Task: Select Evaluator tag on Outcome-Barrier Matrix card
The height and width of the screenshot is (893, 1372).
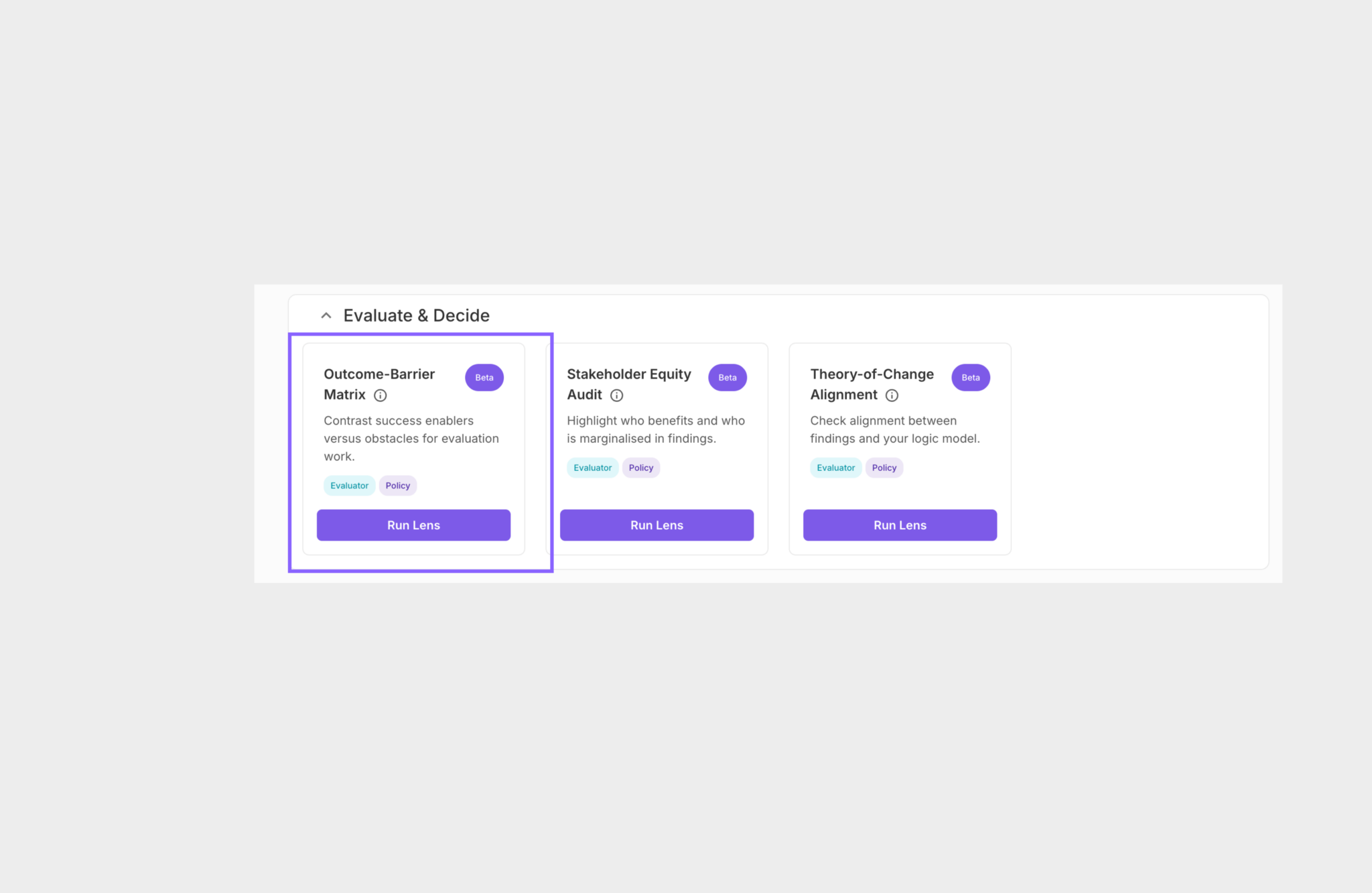Action: (349, 486)
